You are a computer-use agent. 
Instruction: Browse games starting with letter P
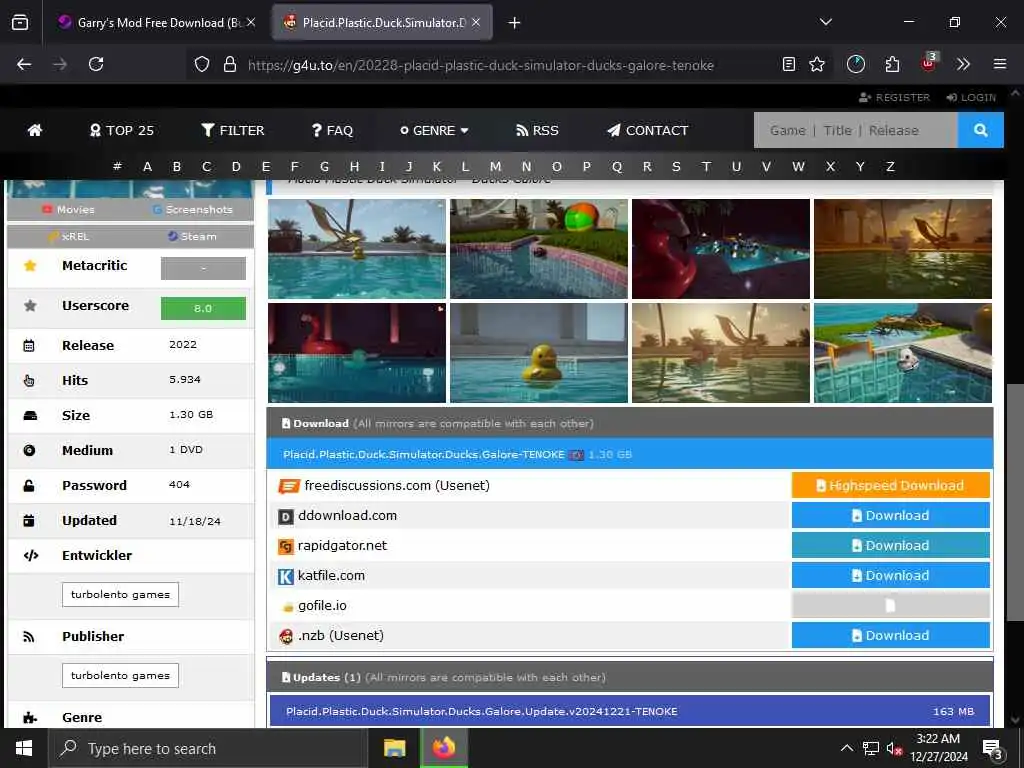click(x=586, y=167)
